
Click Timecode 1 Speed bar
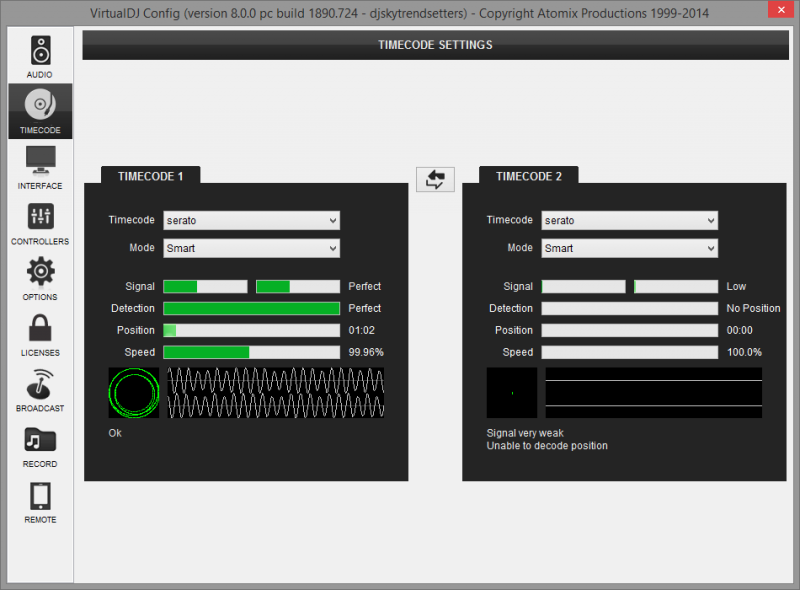(252, 352)
